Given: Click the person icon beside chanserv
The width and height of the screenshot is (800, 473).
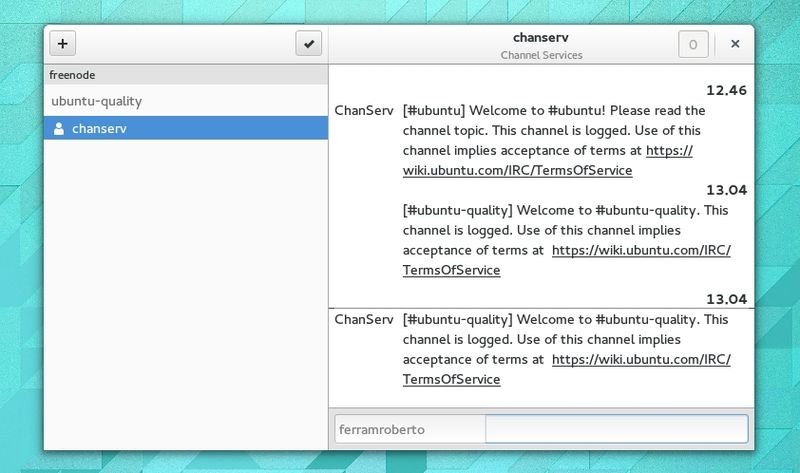Looking at the screenshot, I should click(59, 128).
